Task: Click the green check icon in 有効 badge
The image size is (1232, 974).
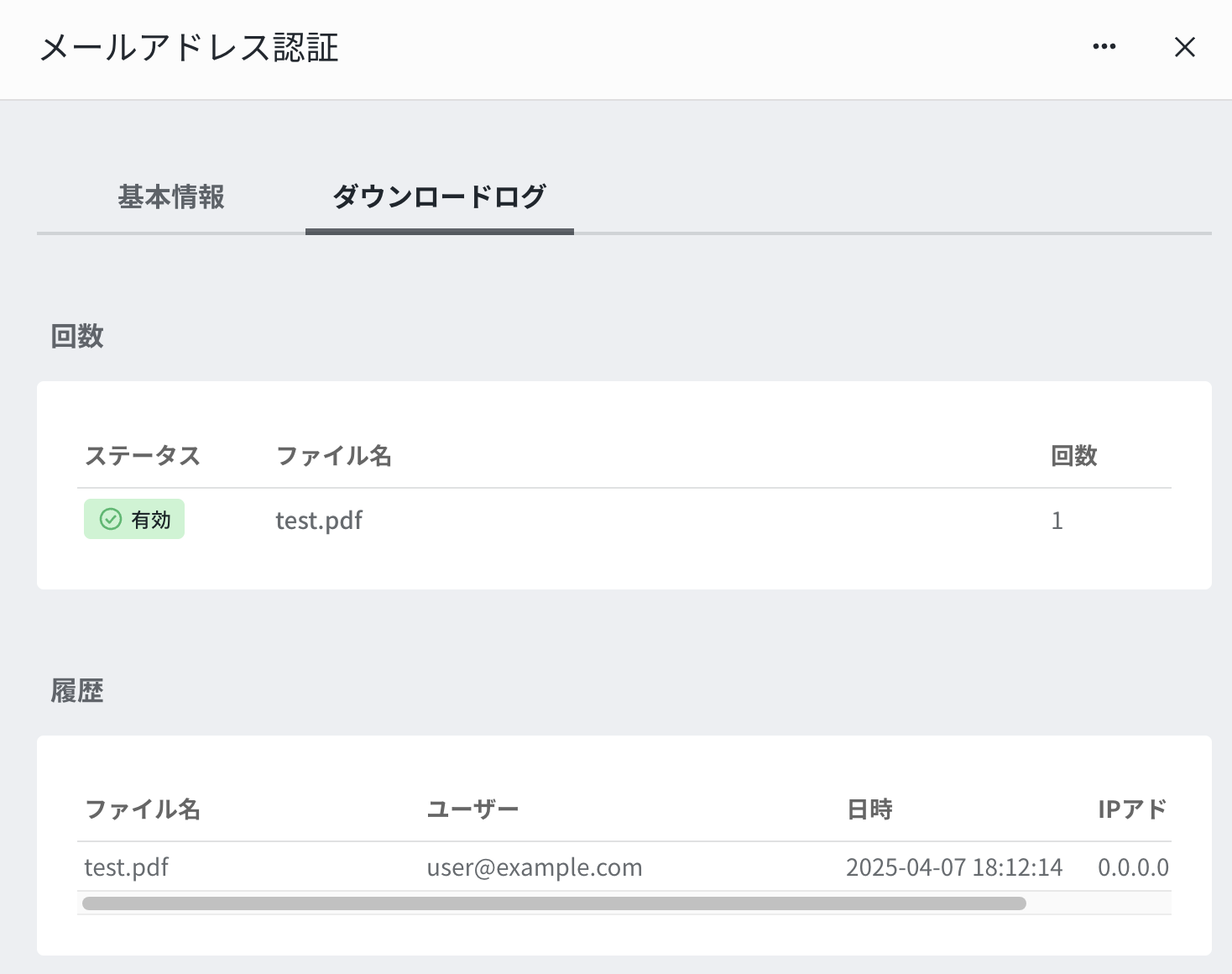Action: click(x=111, y=520)
